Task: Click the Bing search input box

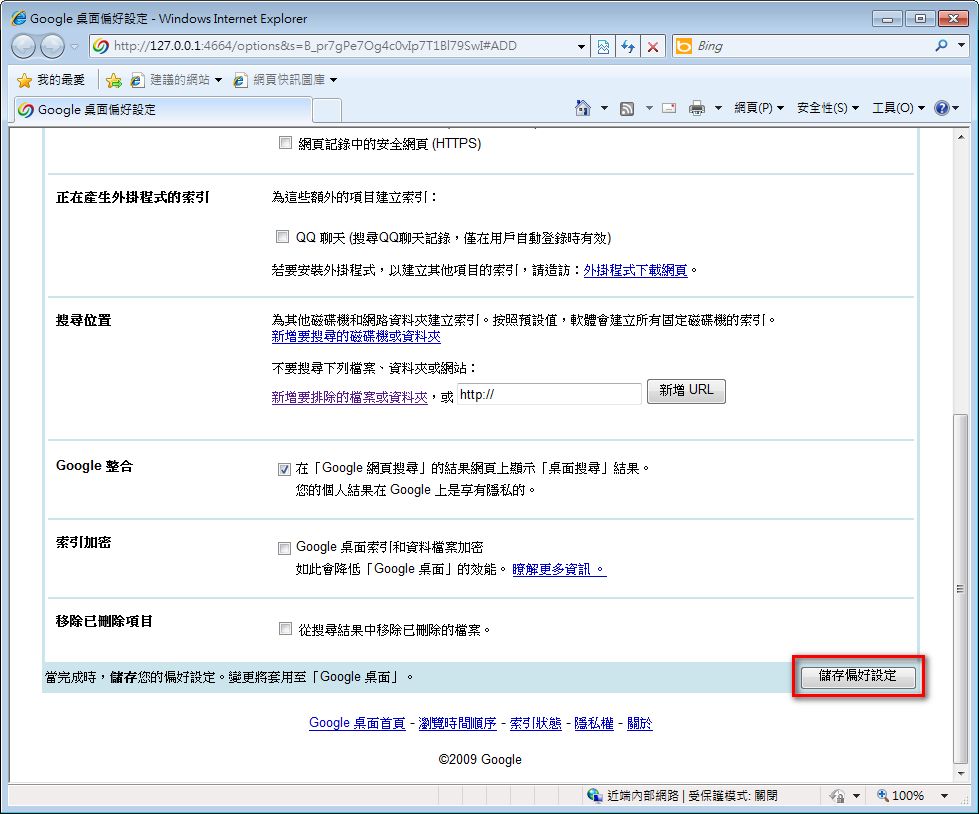Action: 812,46
